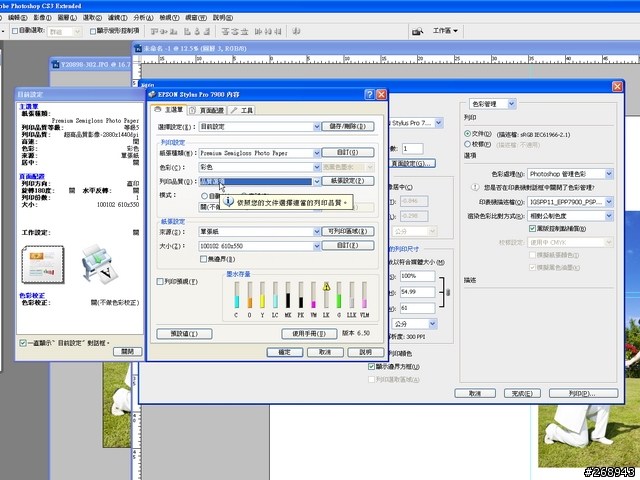
Task: Click the yellow Y ink level bar
Action: (262, 295)
